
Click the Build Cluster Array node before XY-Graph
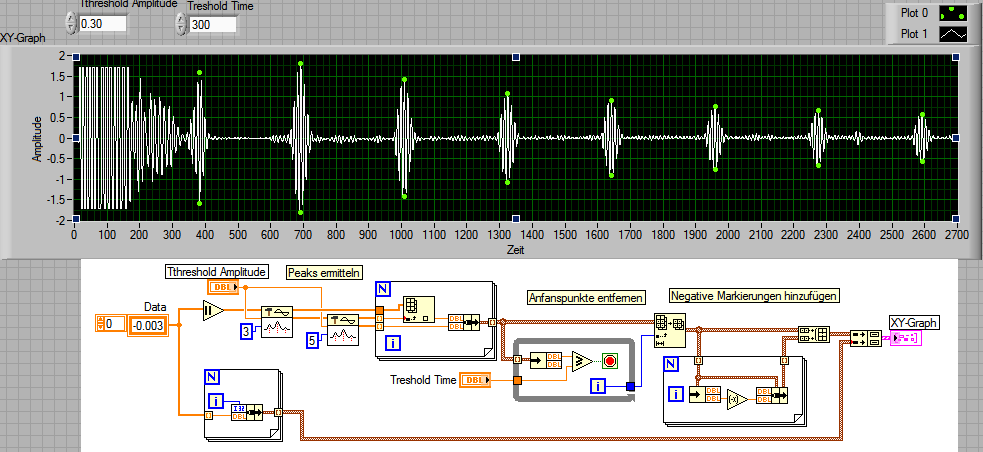point(866,339)
